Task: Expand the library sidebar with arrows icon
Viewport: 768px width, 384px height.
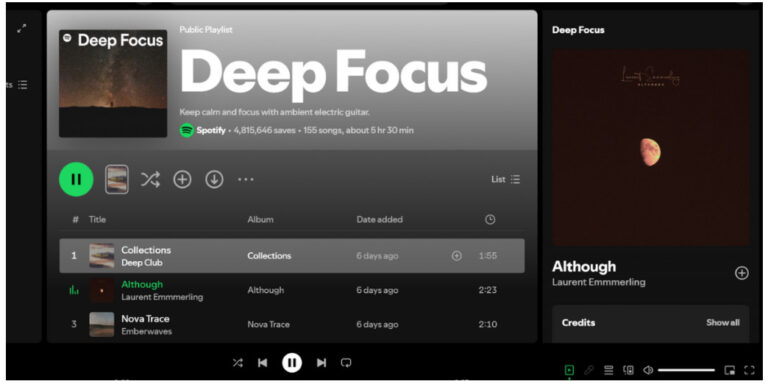Action: [22, 28]
